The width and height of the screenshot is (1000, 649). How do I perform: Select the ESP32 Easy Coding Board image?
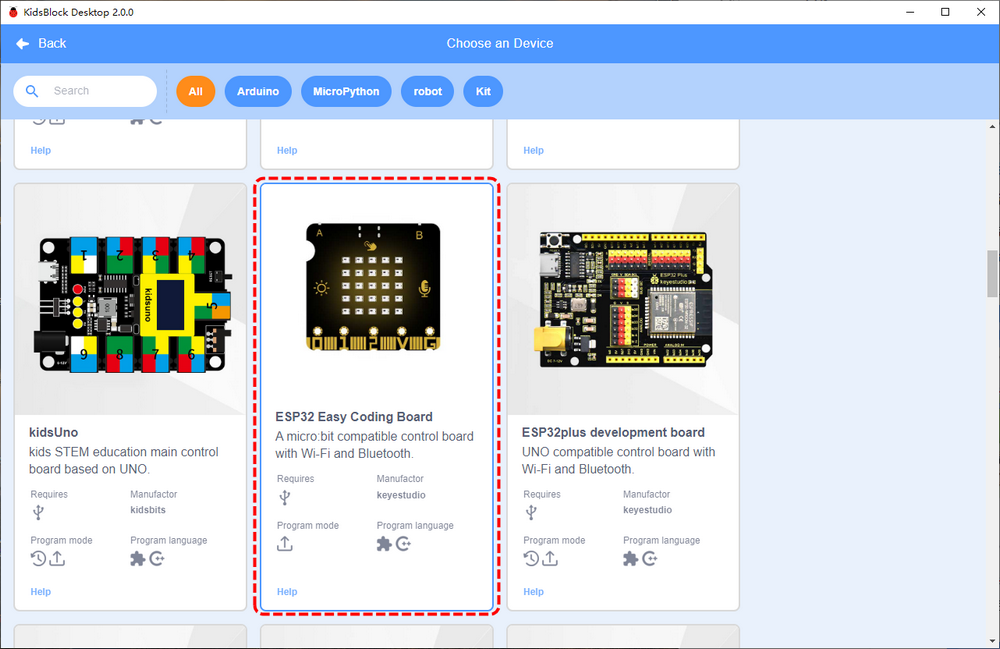click(374, 287)
